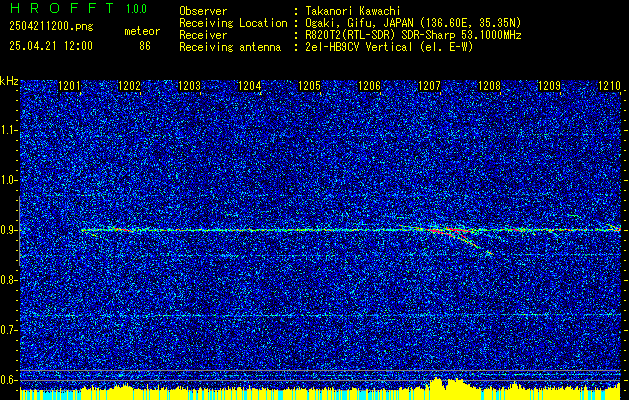Screen dimensions: 629x400
Task: Click the 1209 time marker
Action: coord(549,86)
